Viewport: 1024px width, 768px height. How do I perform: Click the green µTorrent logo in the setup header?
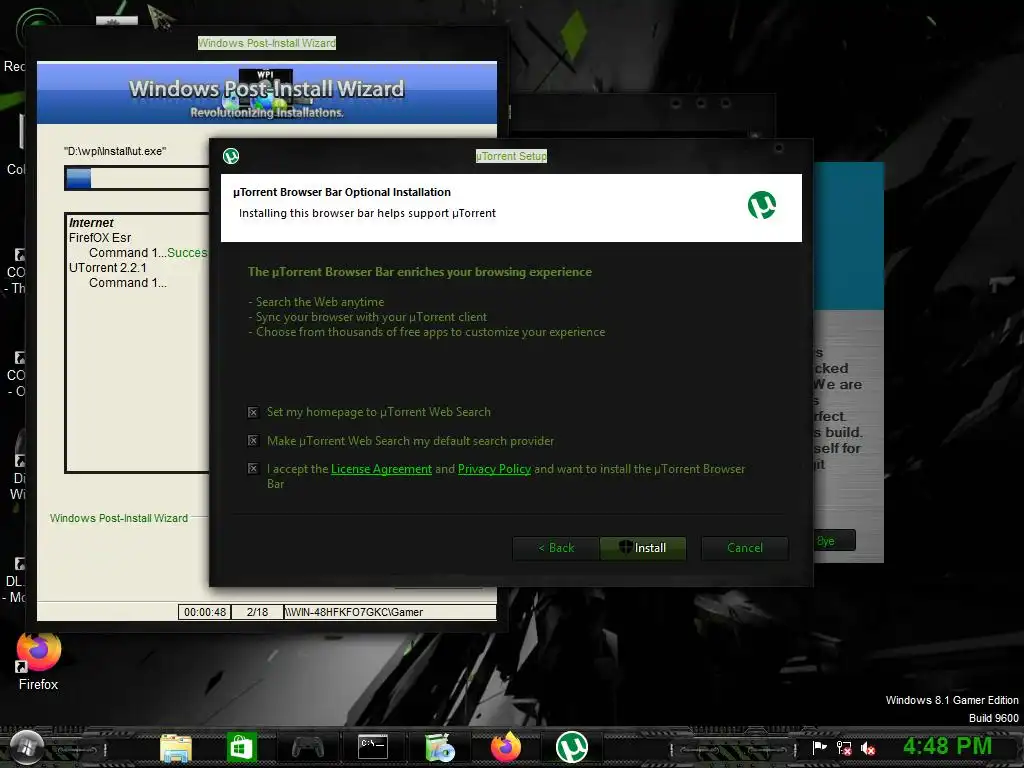[761, 205]
